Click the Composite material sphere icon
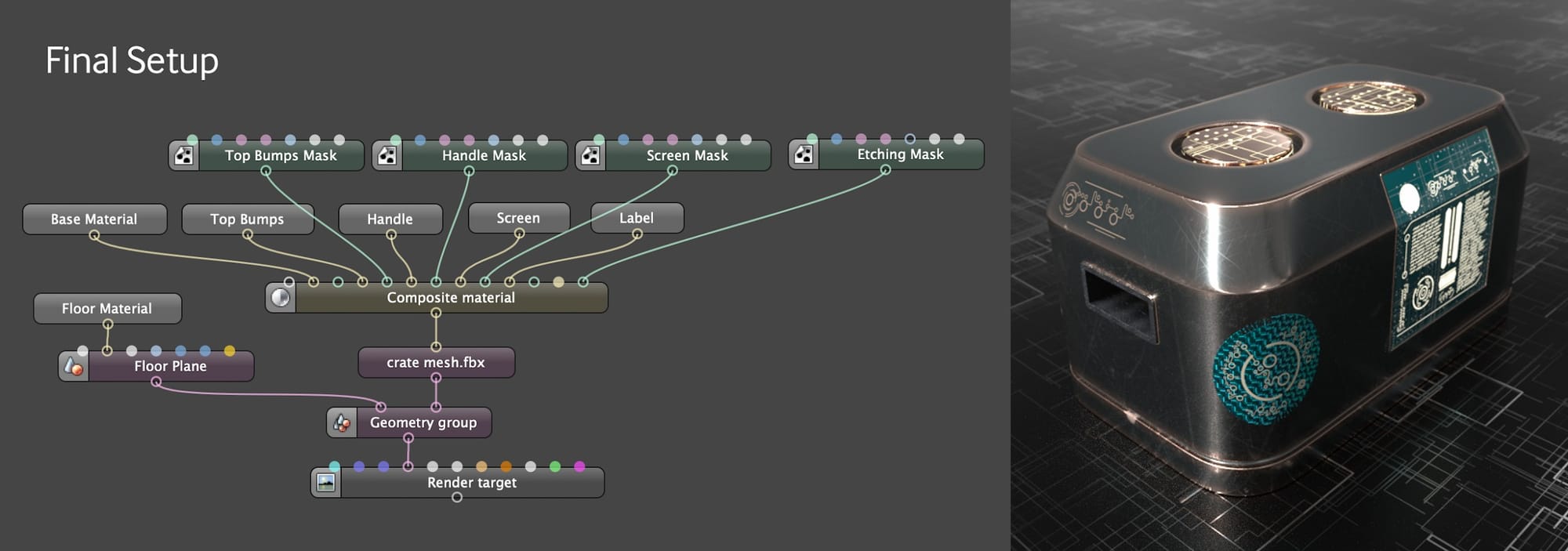Screen dimensions: 1568x551 point(280,298)
